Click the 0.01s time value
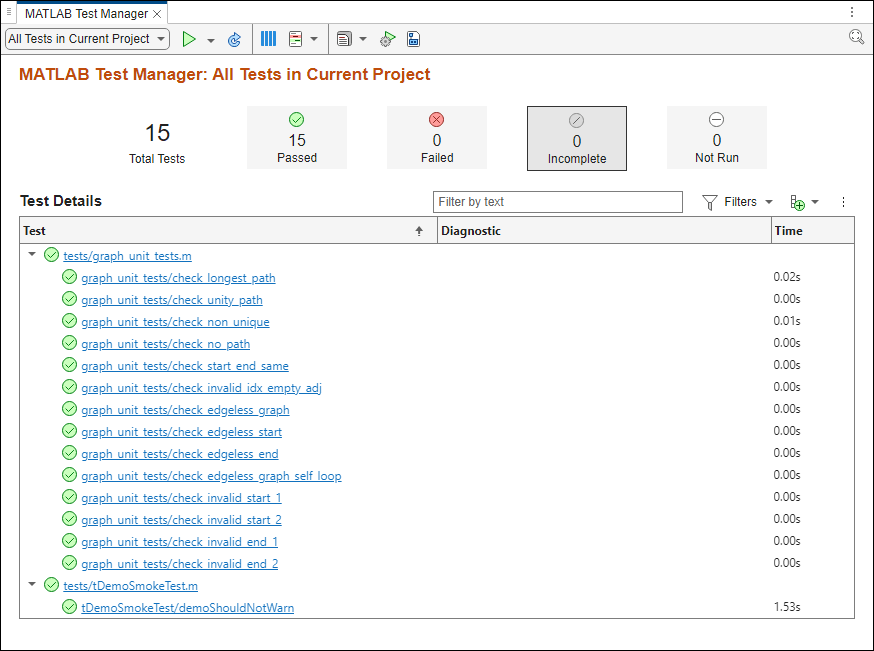This screenshot has width=874, height=651. 787,320
